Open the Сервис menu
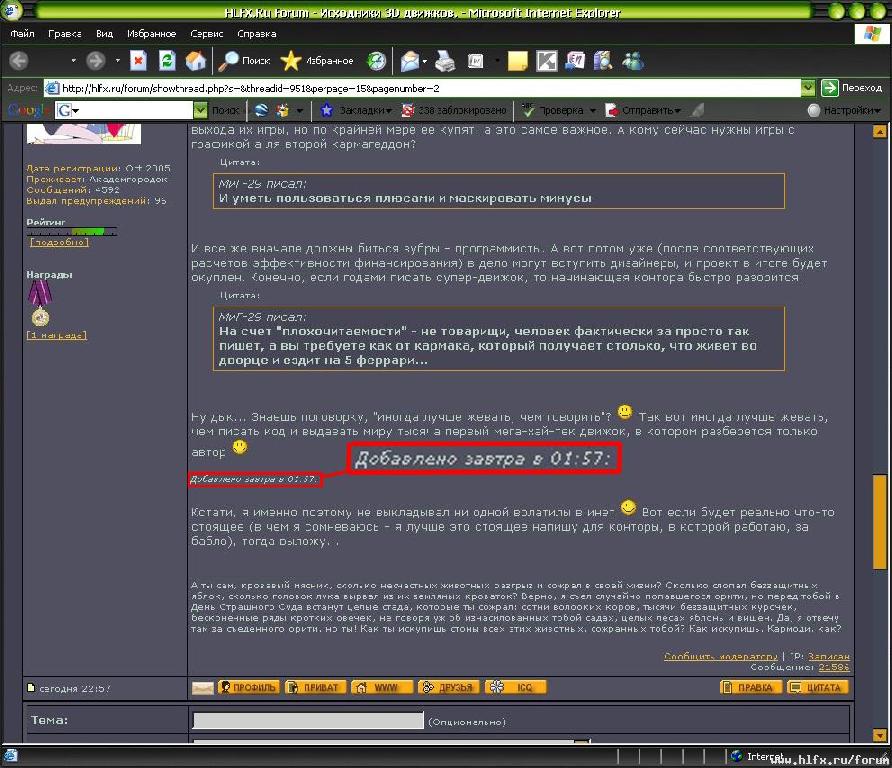 point(206,33)
